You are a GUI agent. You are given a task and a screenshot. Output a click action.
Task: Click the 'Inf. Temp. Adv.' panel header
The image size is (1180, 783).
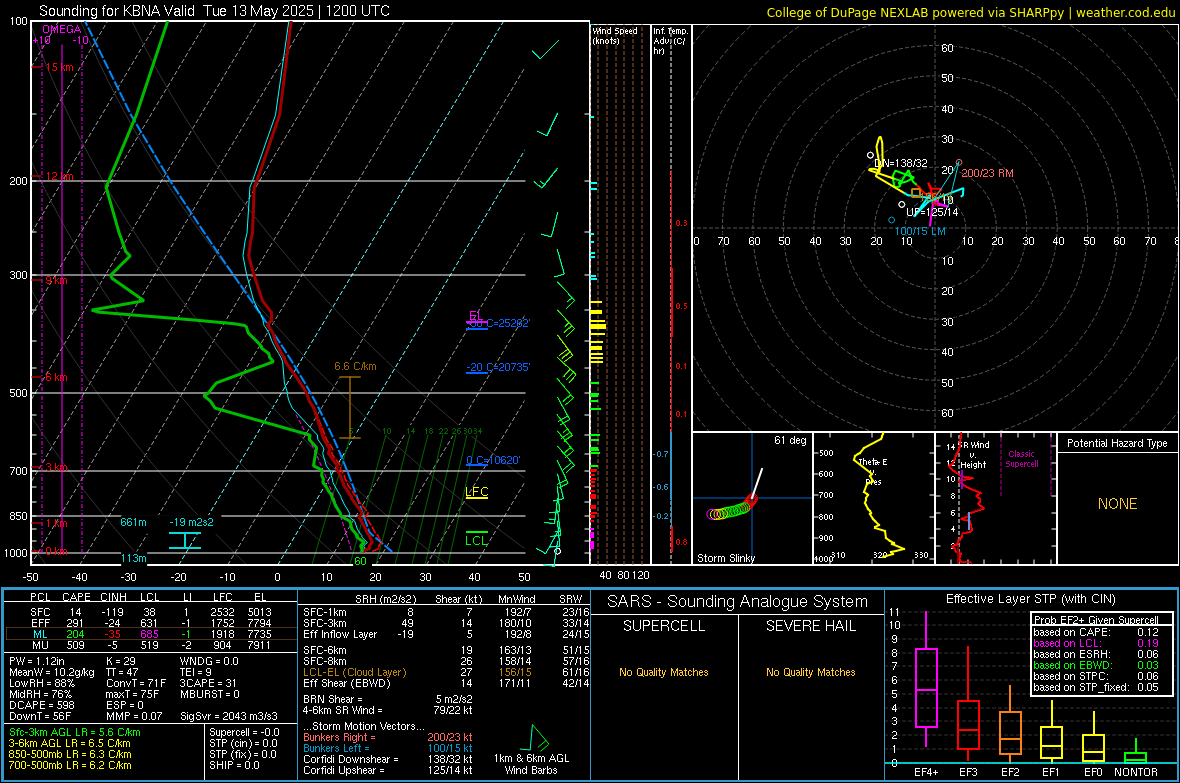tap(670, 41)
